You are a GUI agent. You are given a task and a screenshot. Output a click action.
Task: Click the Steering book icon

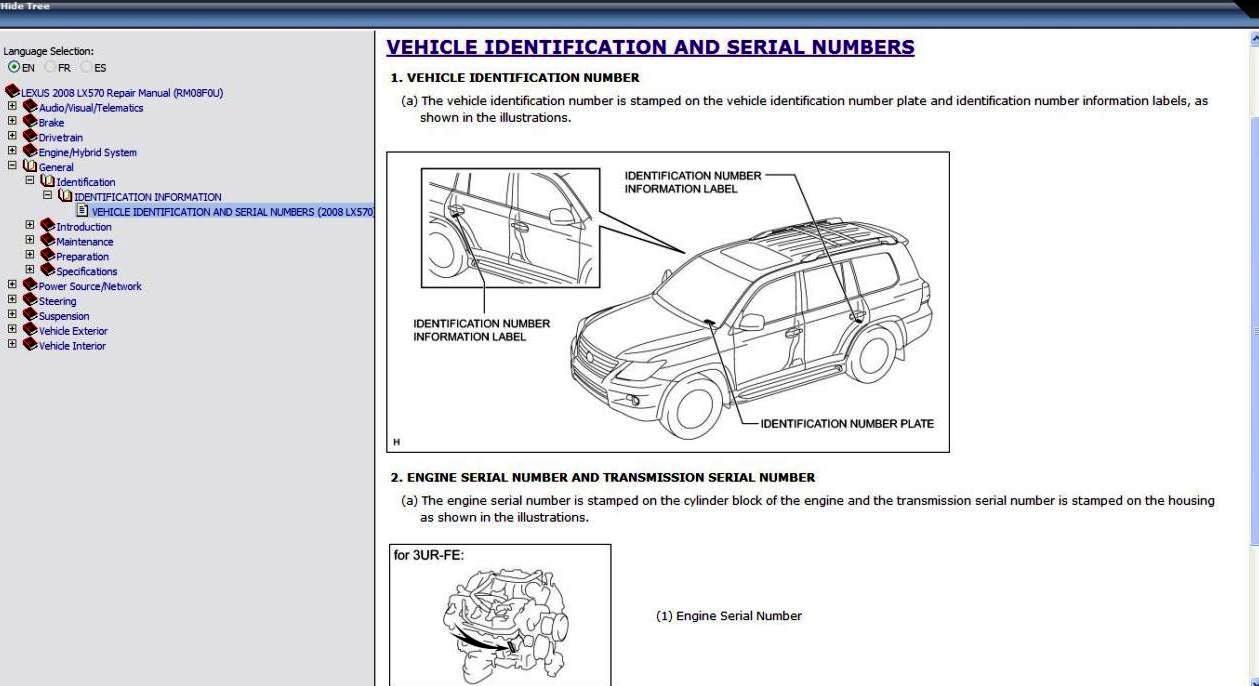(30, 300)
